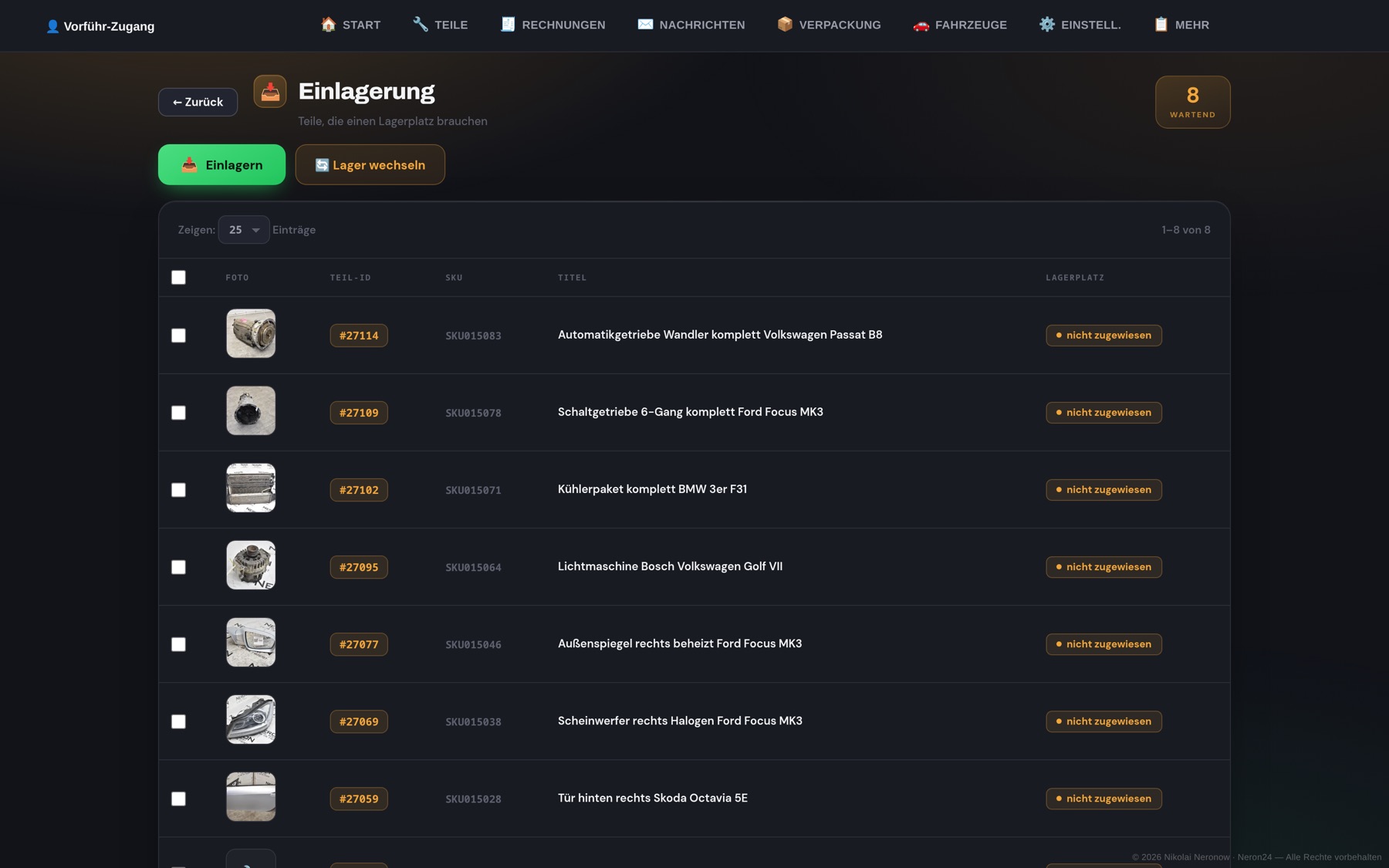Click the user icon beside Vorführ-Zugang
The height and width of the screenshot is (868, 1389).
(x=52, y=26)
